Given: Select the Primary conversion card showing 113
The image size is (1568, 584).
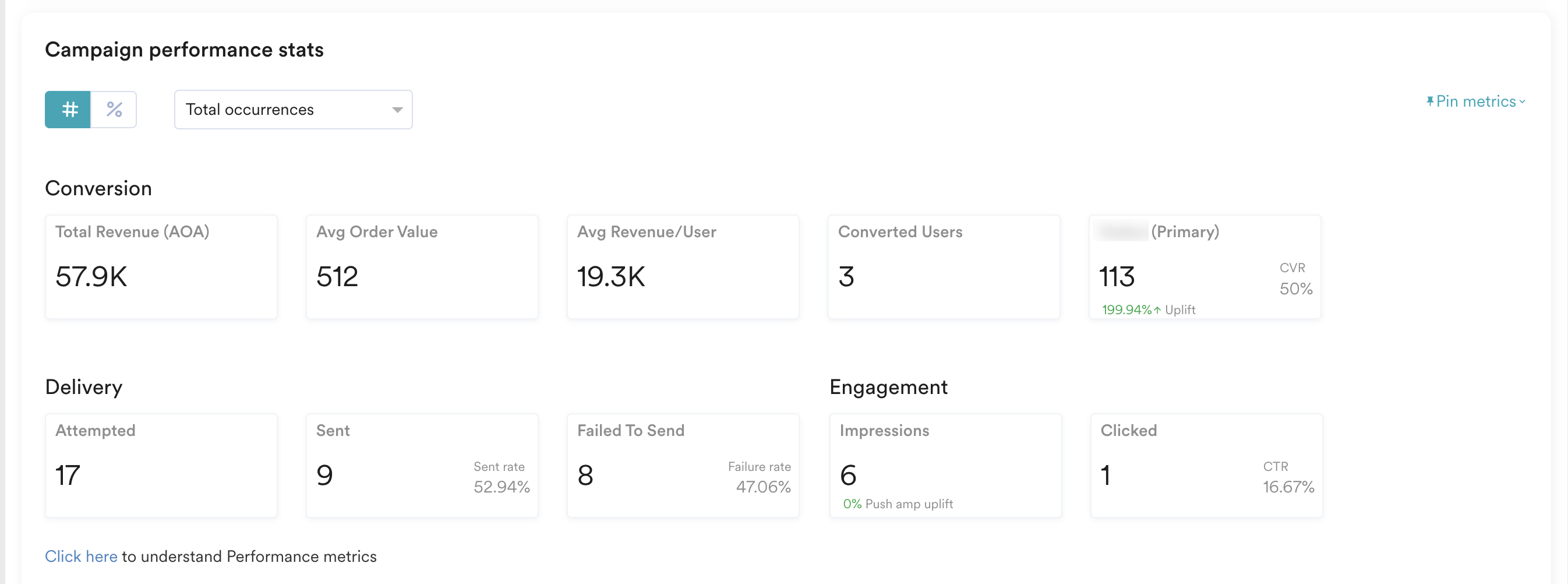Looking at the screenshot, I should click(x=1205, y=267).
